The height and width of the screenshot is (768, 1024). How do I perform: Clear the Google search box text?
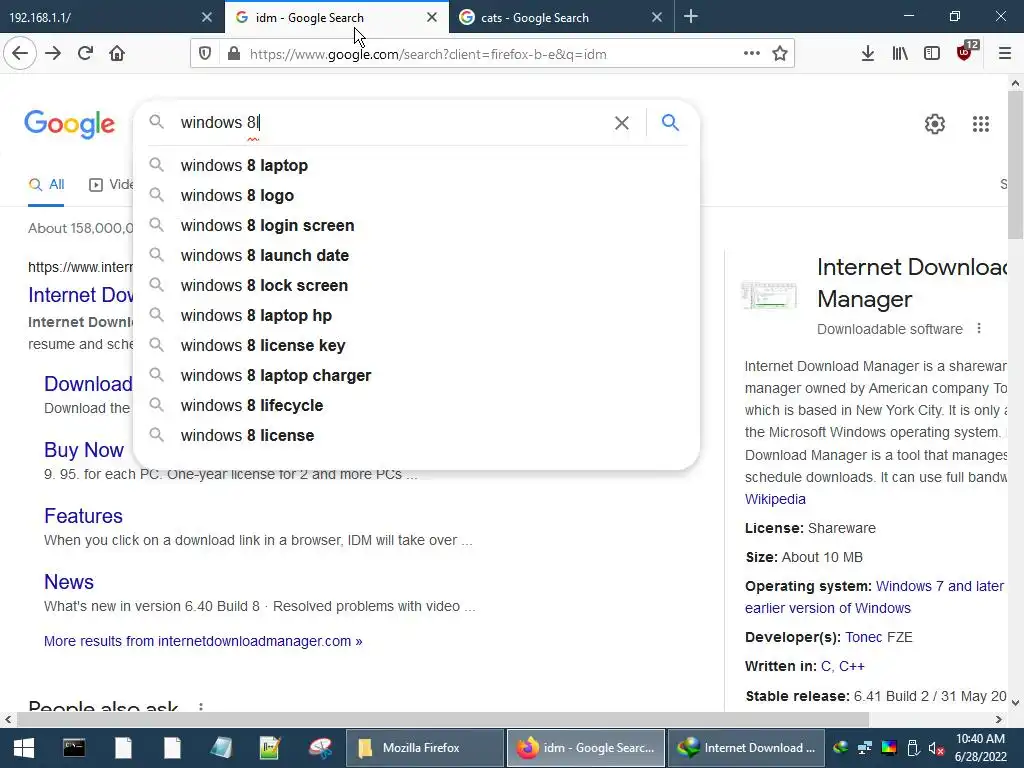pyautogui.click(x=622, y=123)
